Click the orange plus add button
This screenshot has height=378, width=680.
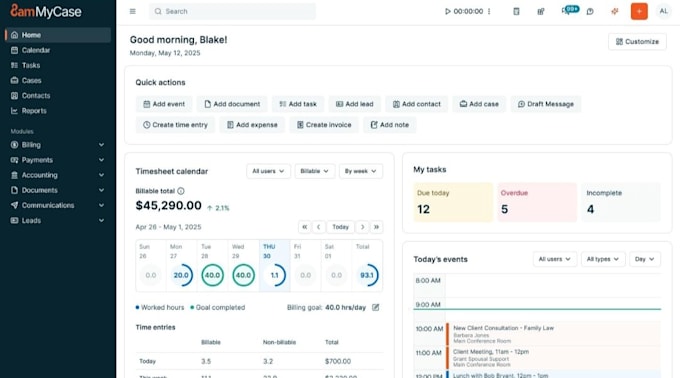639,11
